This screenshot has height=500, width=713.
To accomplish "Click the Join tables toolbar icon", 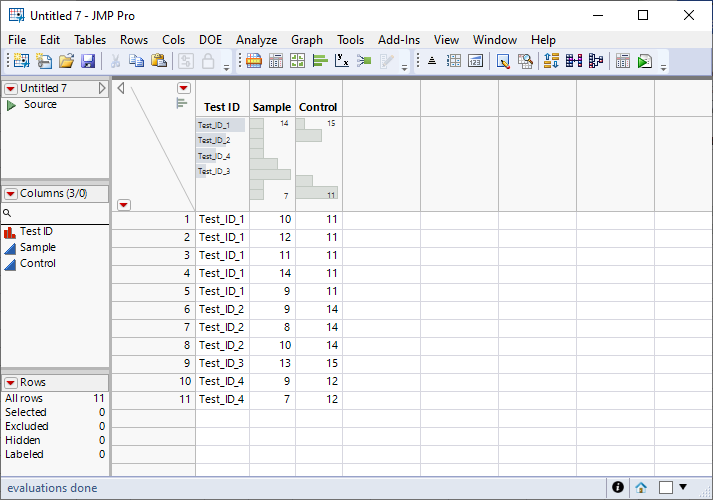I will pyautogui.click(x=574, y=60).
